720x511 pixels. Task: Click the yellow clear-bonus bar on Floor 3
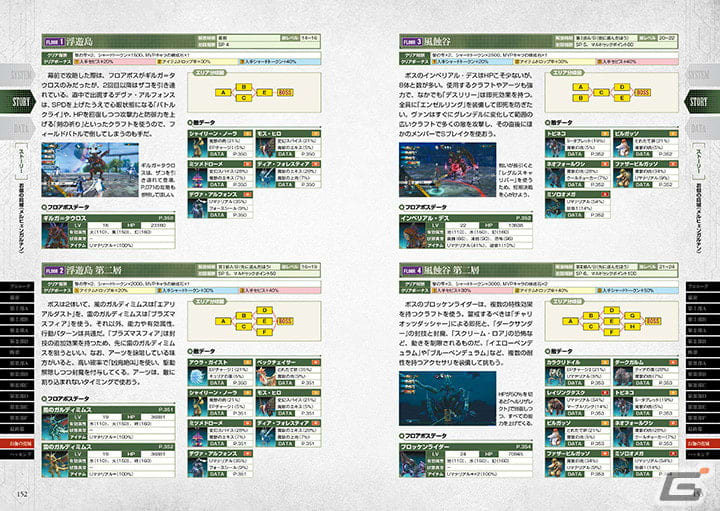pos(554,62)
